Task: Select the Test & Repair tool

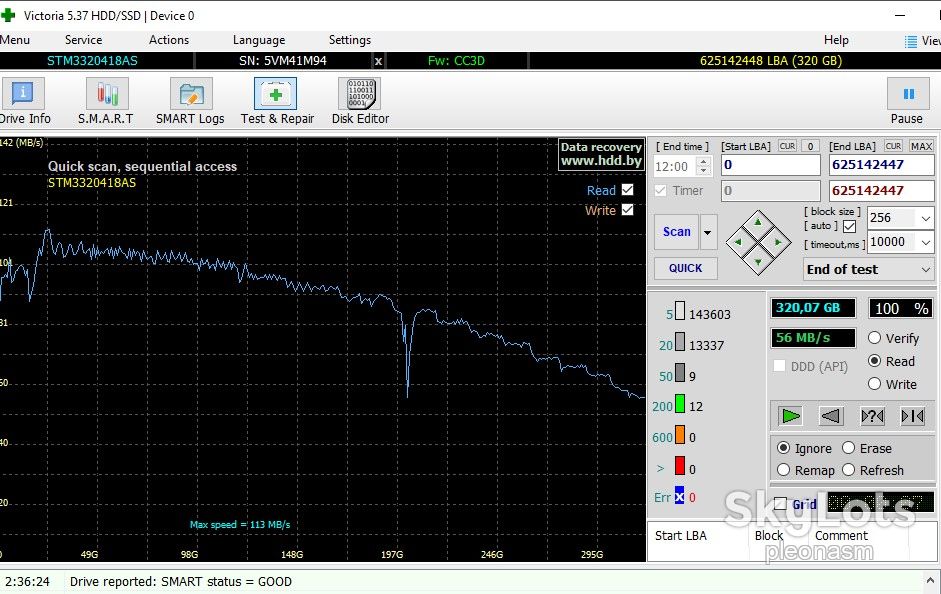Action: 277,101
